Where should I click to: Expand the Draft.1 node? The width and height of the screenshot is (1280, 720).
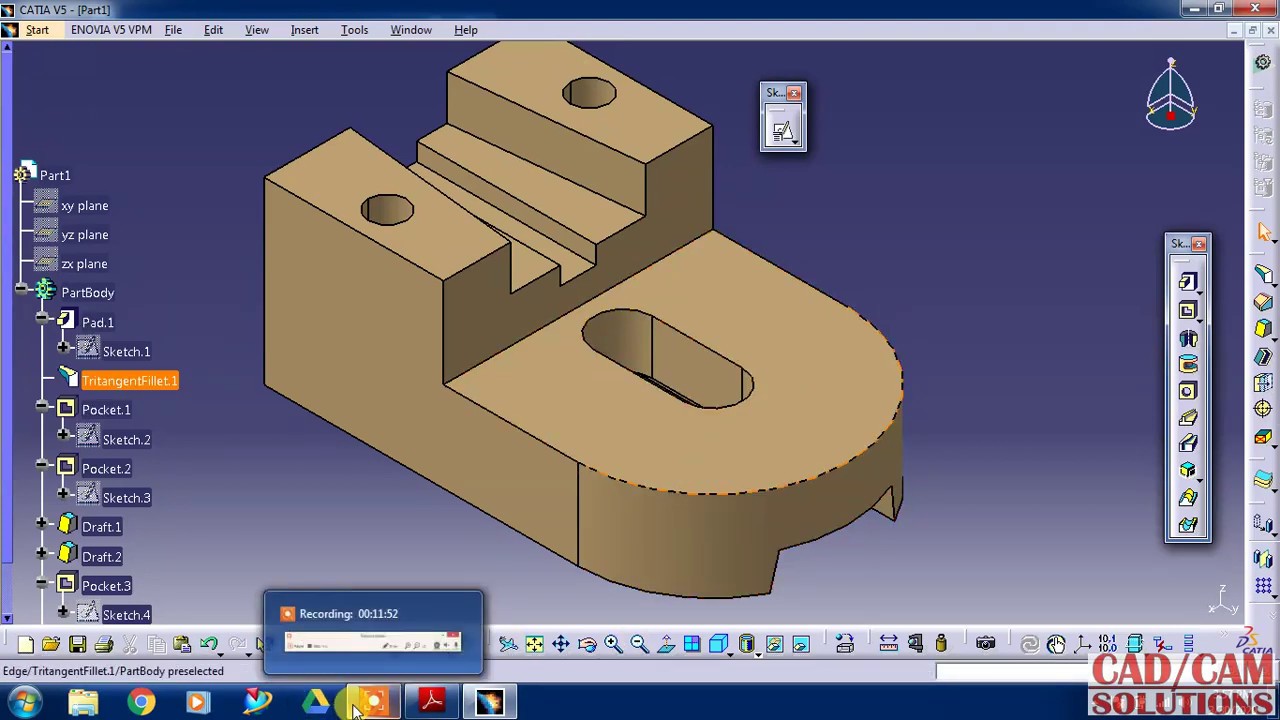click(x=41, y=525)
